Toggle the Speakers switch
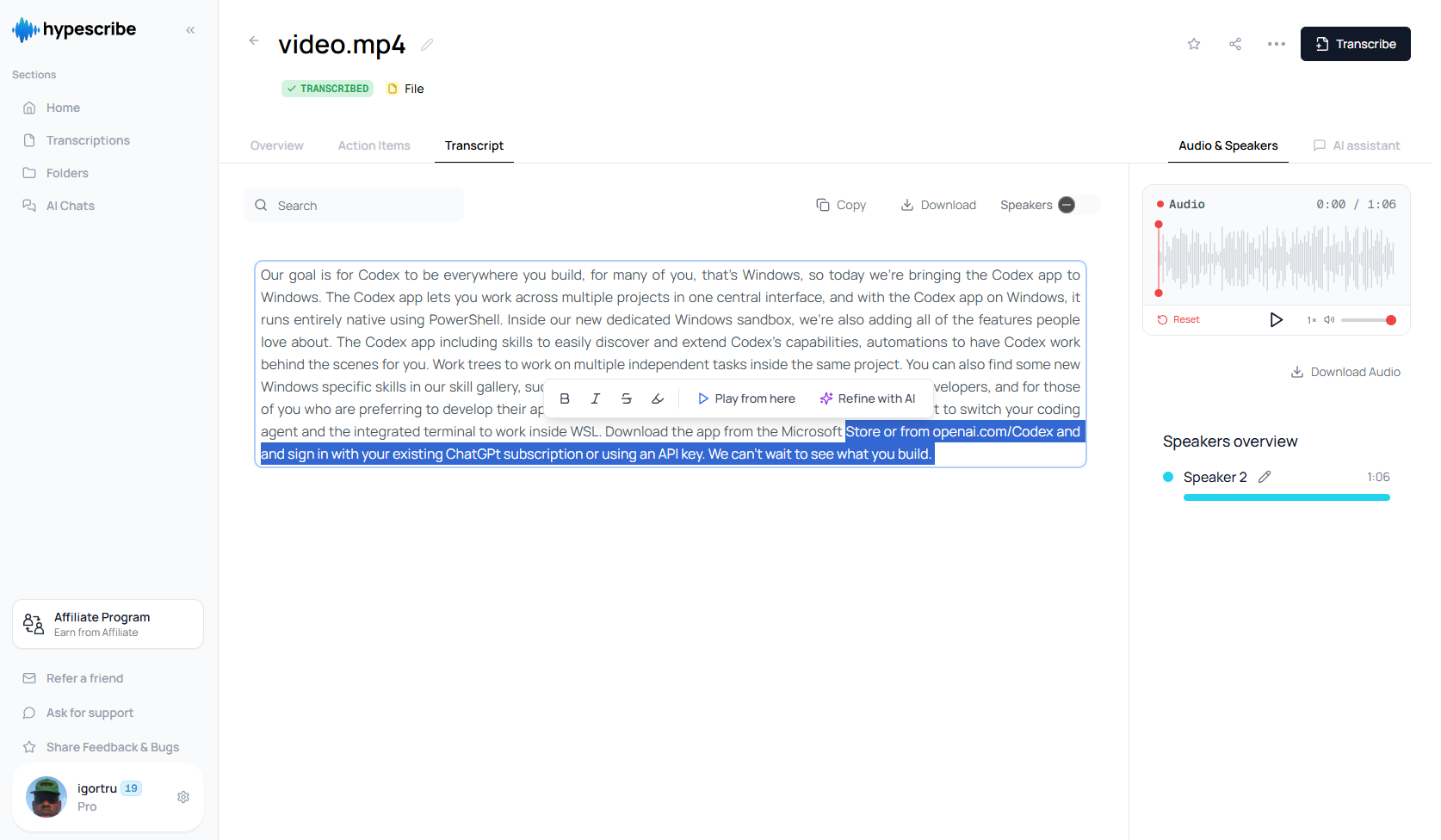This screenshot has height=840, width=1441. 1077,205
